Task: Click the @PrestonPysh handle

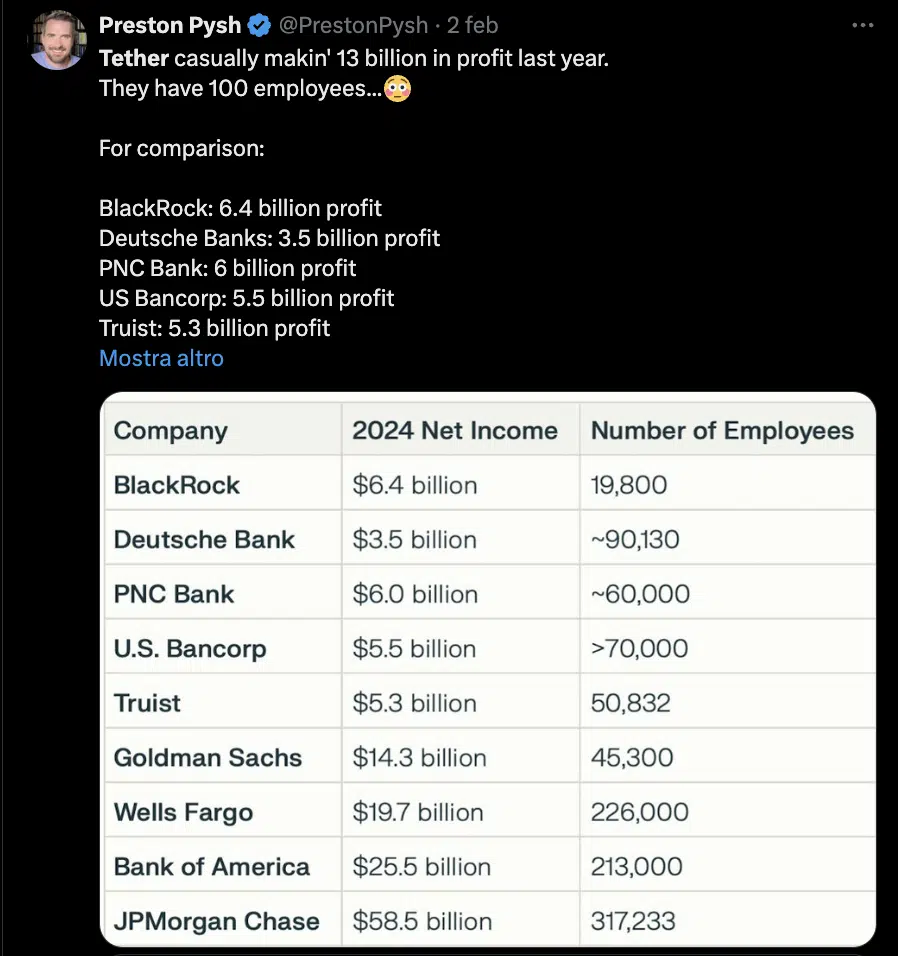Action: (352, 25)
